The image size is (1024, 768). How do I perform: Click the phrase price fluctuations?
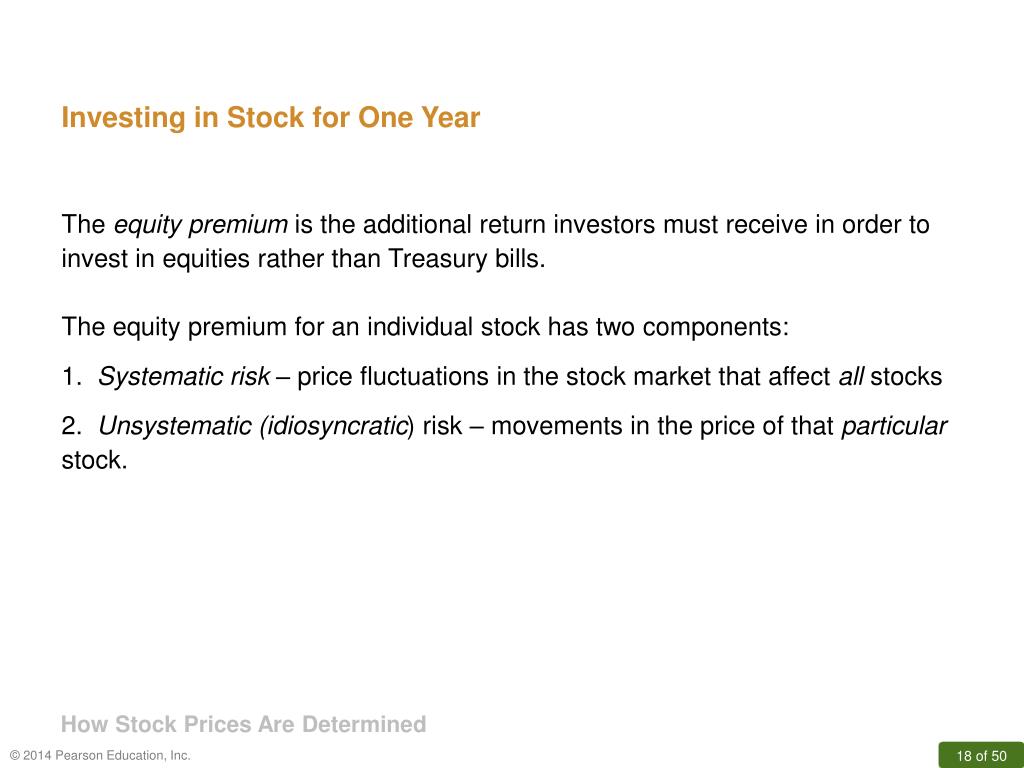393,377
